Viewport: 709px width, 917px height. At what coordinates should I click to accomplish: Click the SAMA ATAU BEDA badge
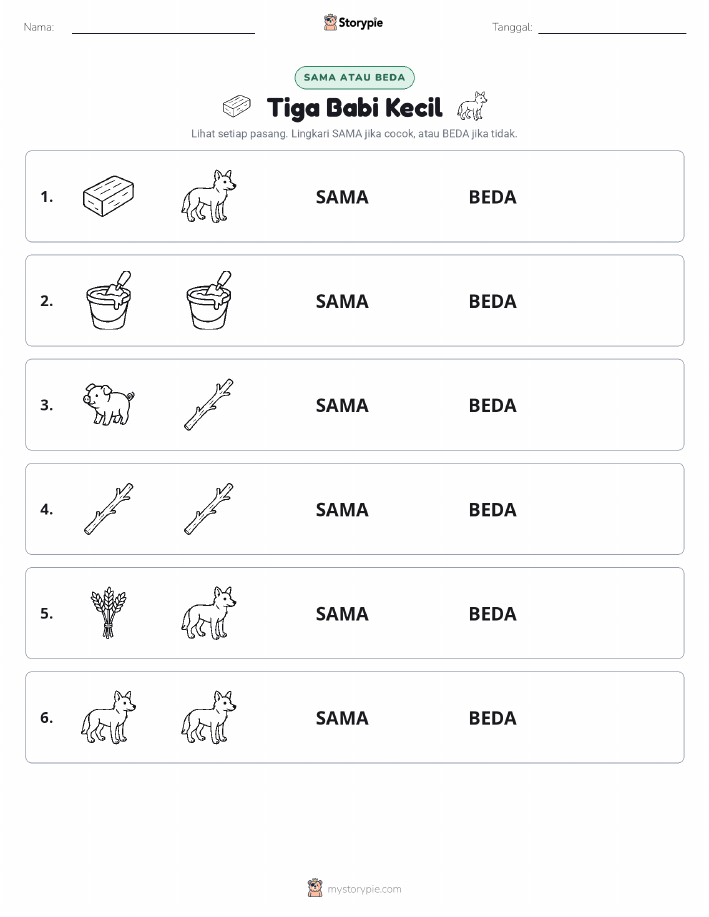click(x=354, y=78)
